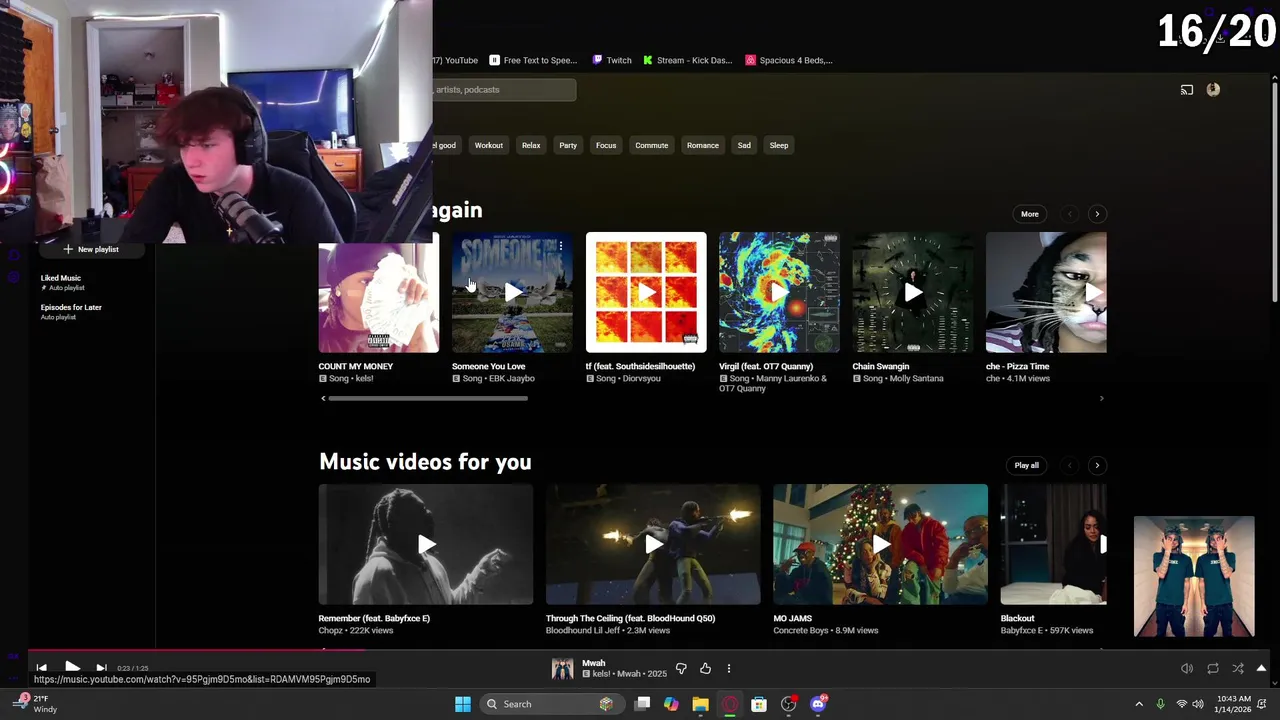This screenshot has height=720, width=1280.
Task: Open the YouTube bookmark
Action: tap(455, 60)
